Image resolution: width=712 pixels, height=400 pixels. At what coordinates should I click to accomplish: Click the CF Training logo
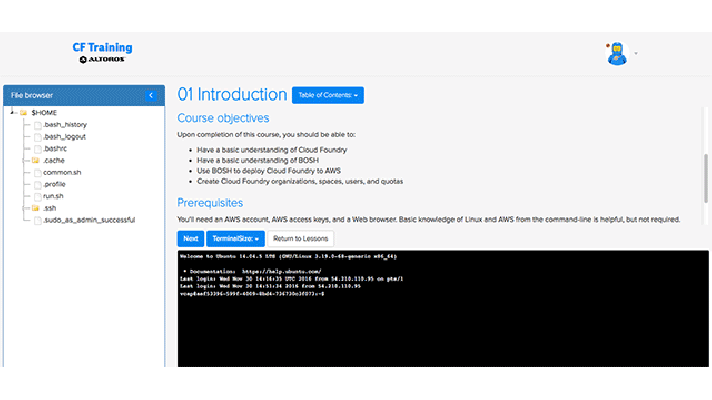102,47
